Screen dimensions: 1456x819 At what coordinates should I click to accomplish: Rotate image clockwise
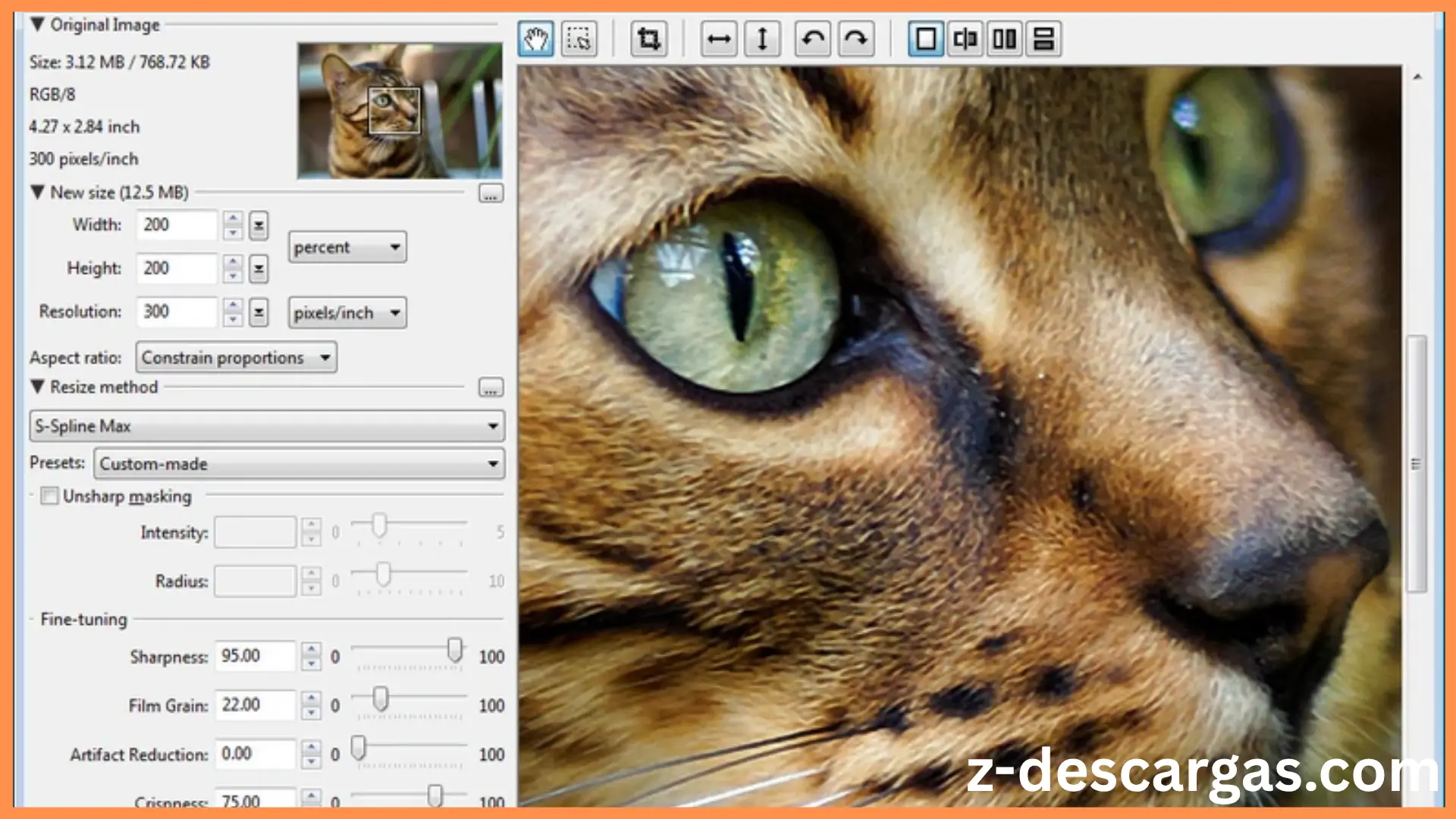pos(856,39)
